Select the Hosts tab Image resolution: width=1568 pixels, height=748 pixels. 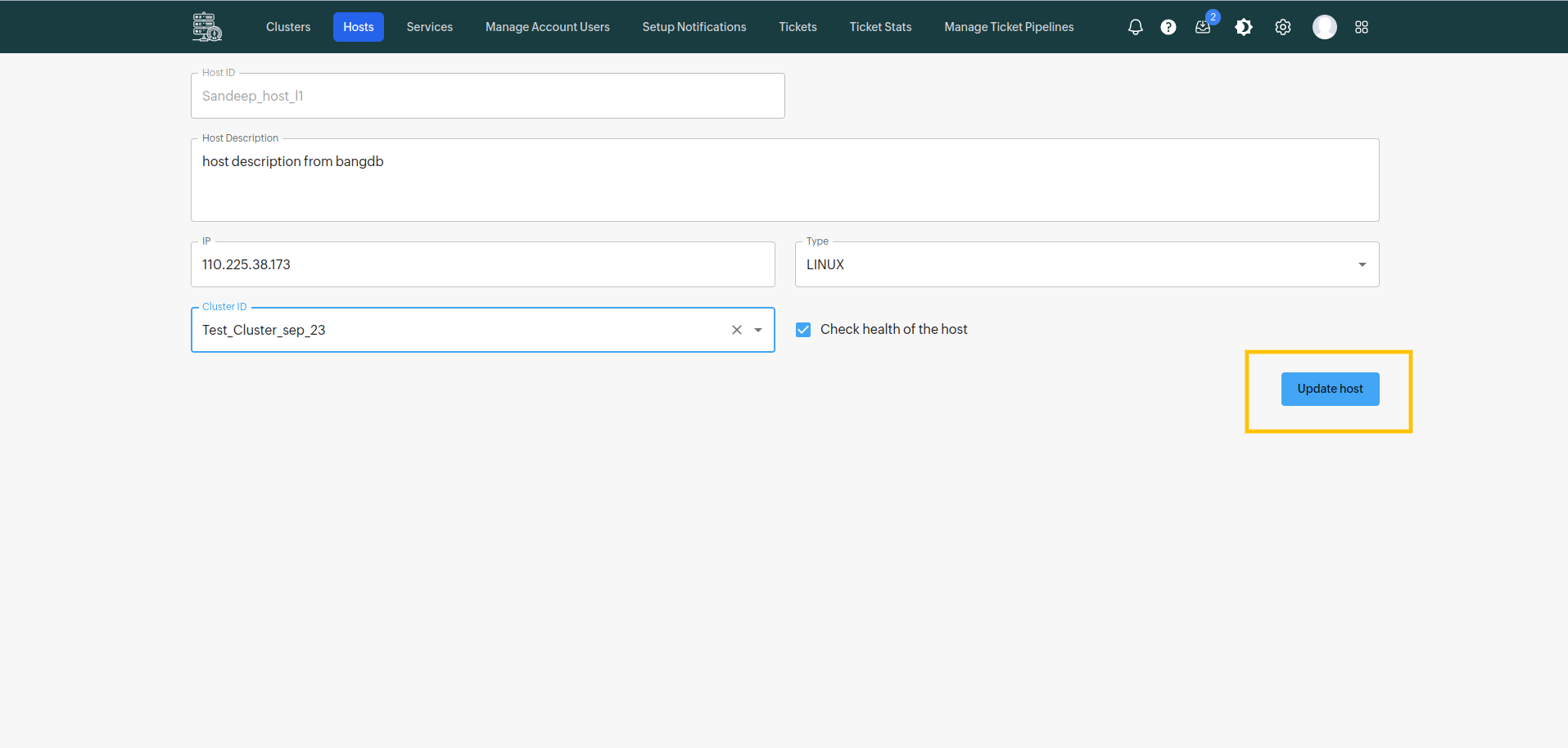point(359,27)
